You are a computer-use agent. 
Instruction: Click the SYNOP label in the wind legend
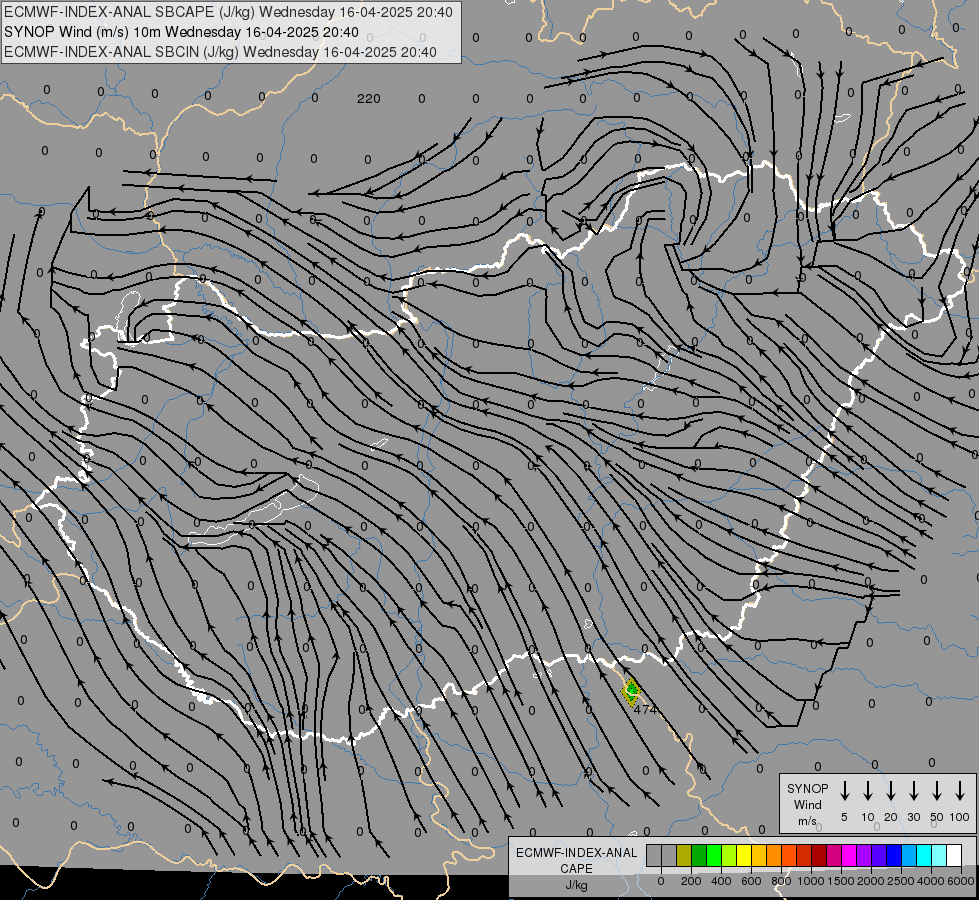(x=807, y=788)
